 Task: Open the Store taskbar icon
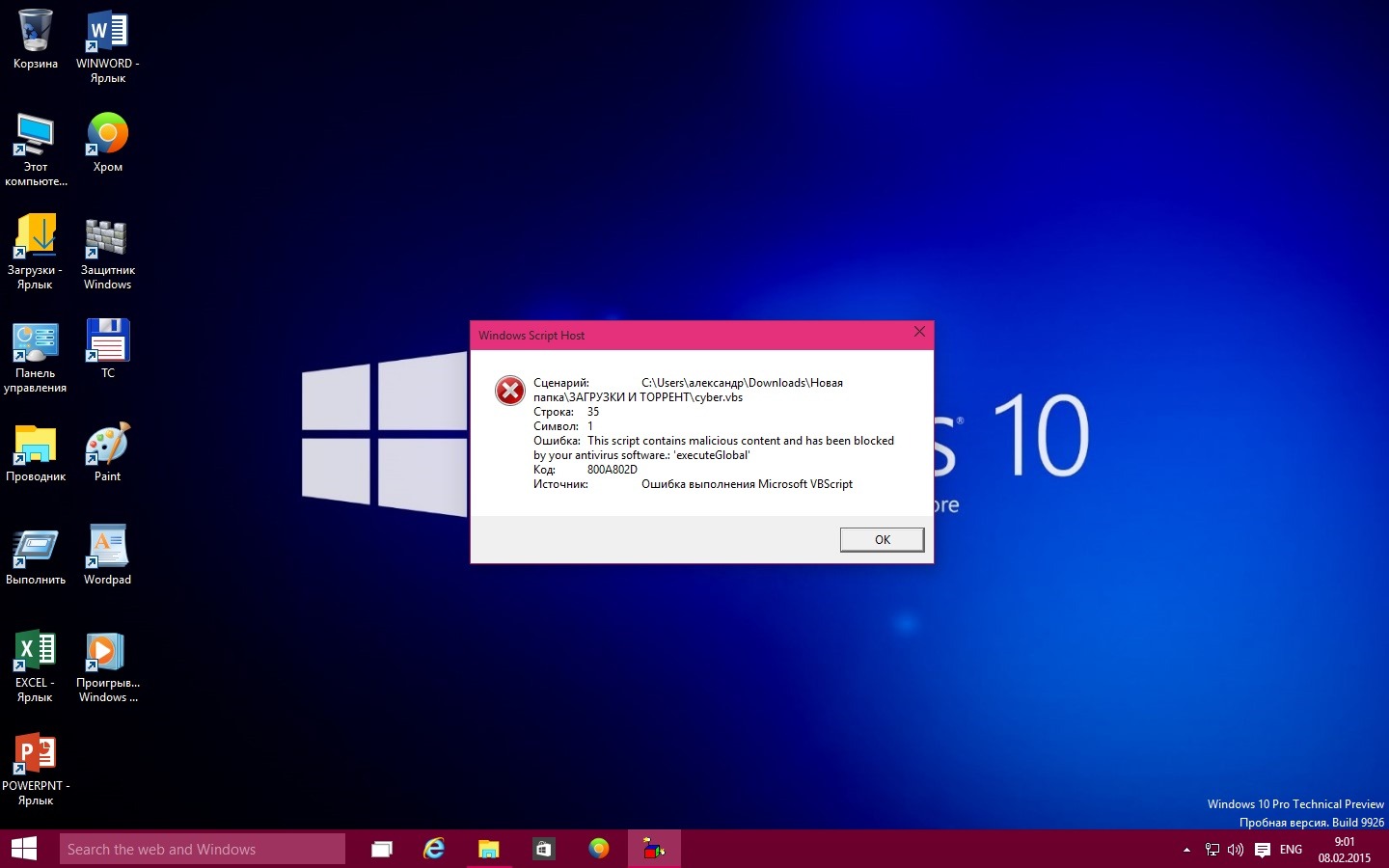(x=543, y=849)
